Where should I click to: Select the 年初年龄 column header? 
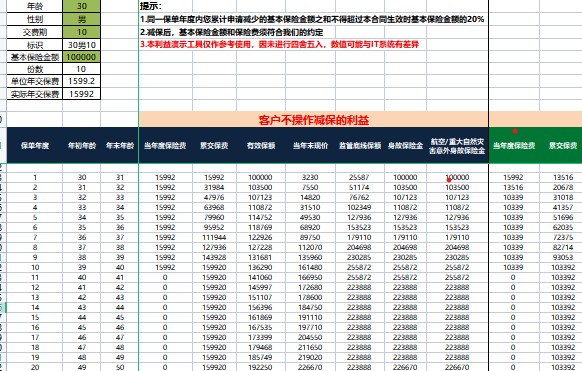(x=82, y=145)
